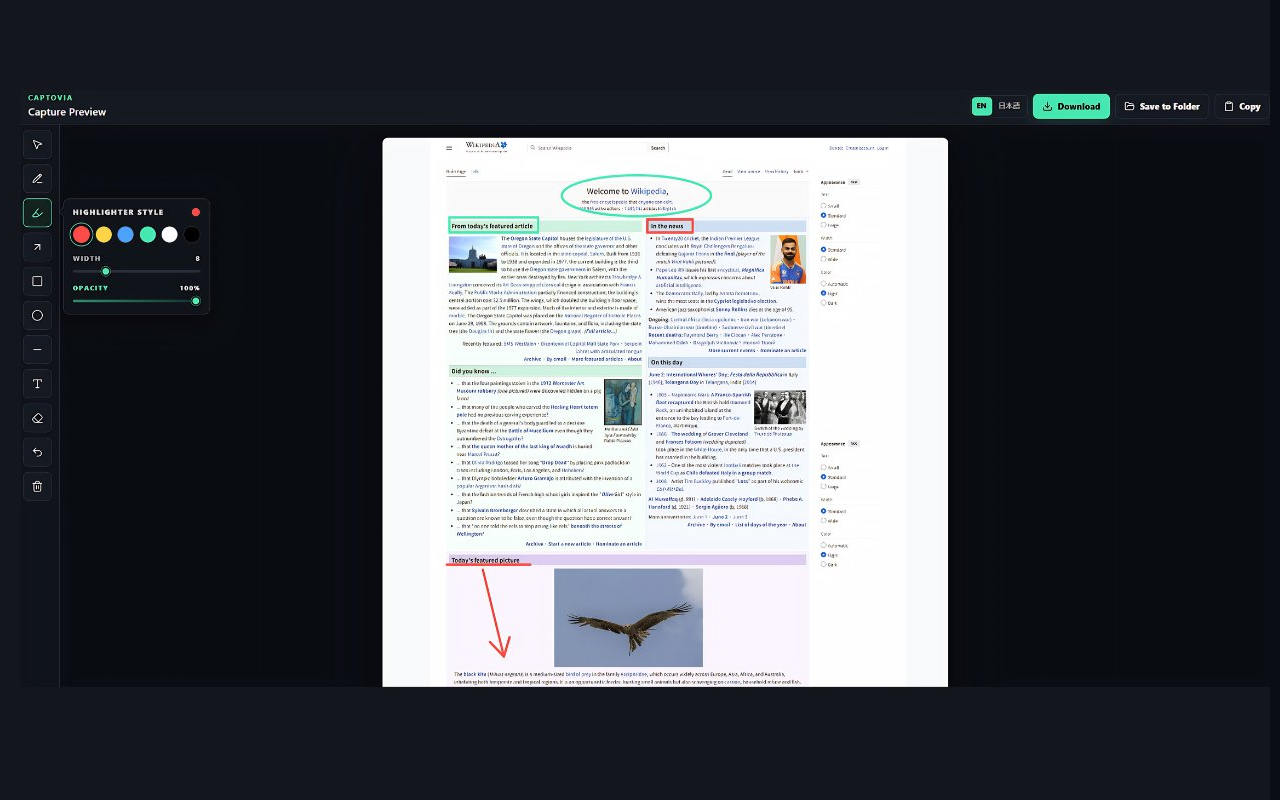Choose the green highlighter color
Screen dimensions: 1280x800
tap(147, 234)
